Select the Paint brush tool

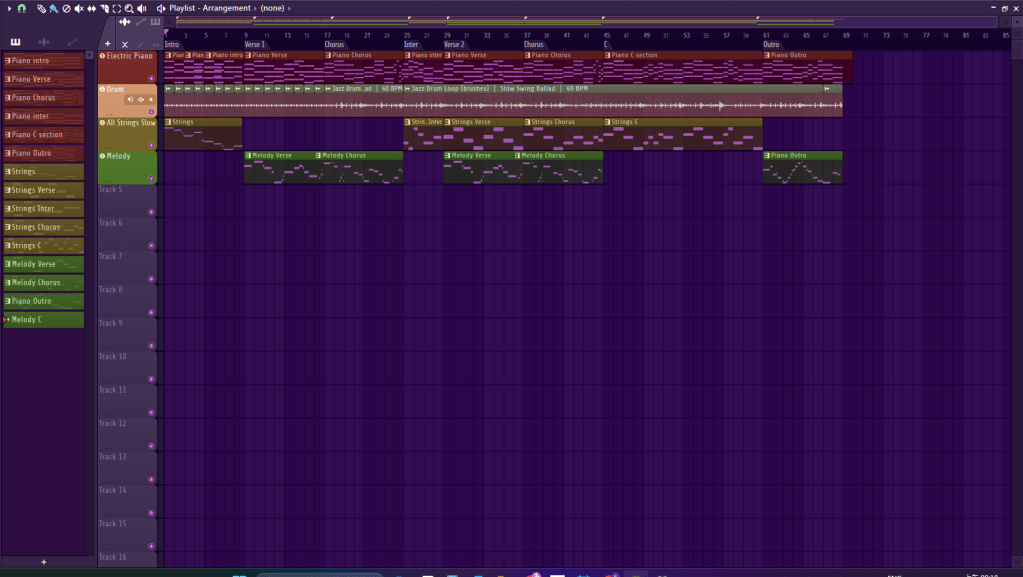click(x=53, y=8)
